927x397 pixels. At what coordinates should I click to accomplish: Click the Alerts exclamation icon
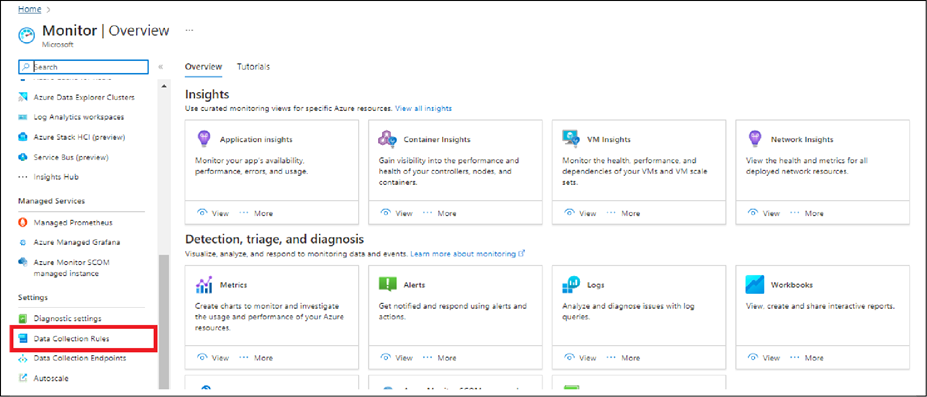point(387,284)
